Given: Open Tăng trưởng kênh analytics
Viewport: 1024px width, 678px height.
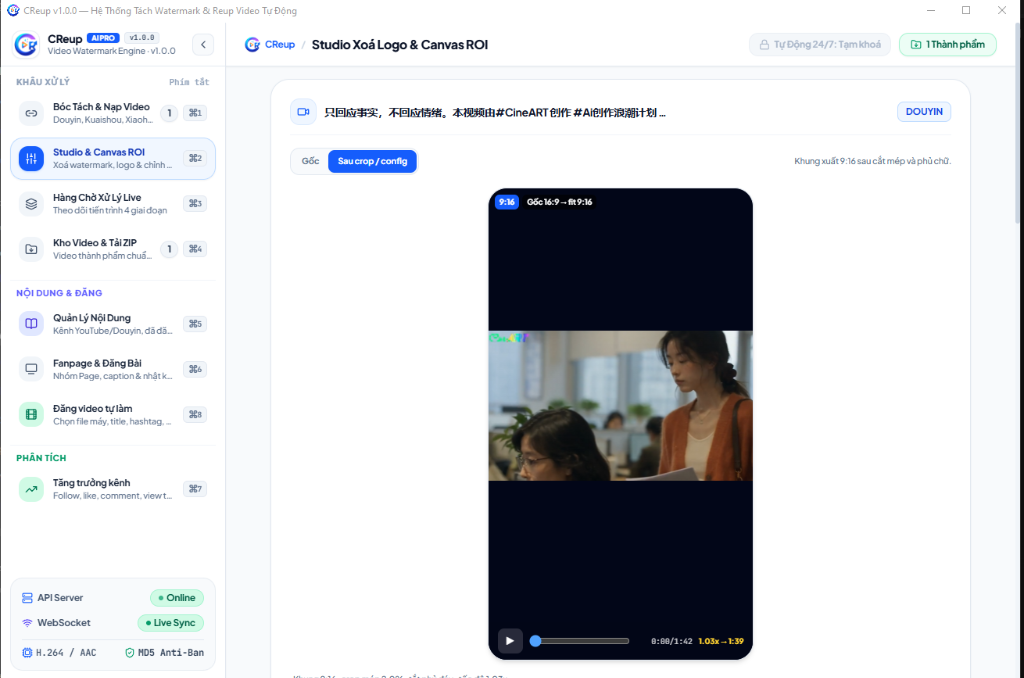Looking at the screenshot, I should [112, 489].
